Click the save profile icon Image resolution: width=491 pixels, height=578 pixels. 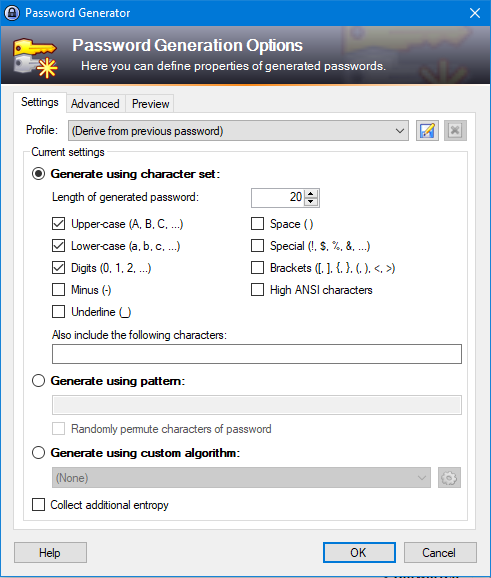pos(427,130)
